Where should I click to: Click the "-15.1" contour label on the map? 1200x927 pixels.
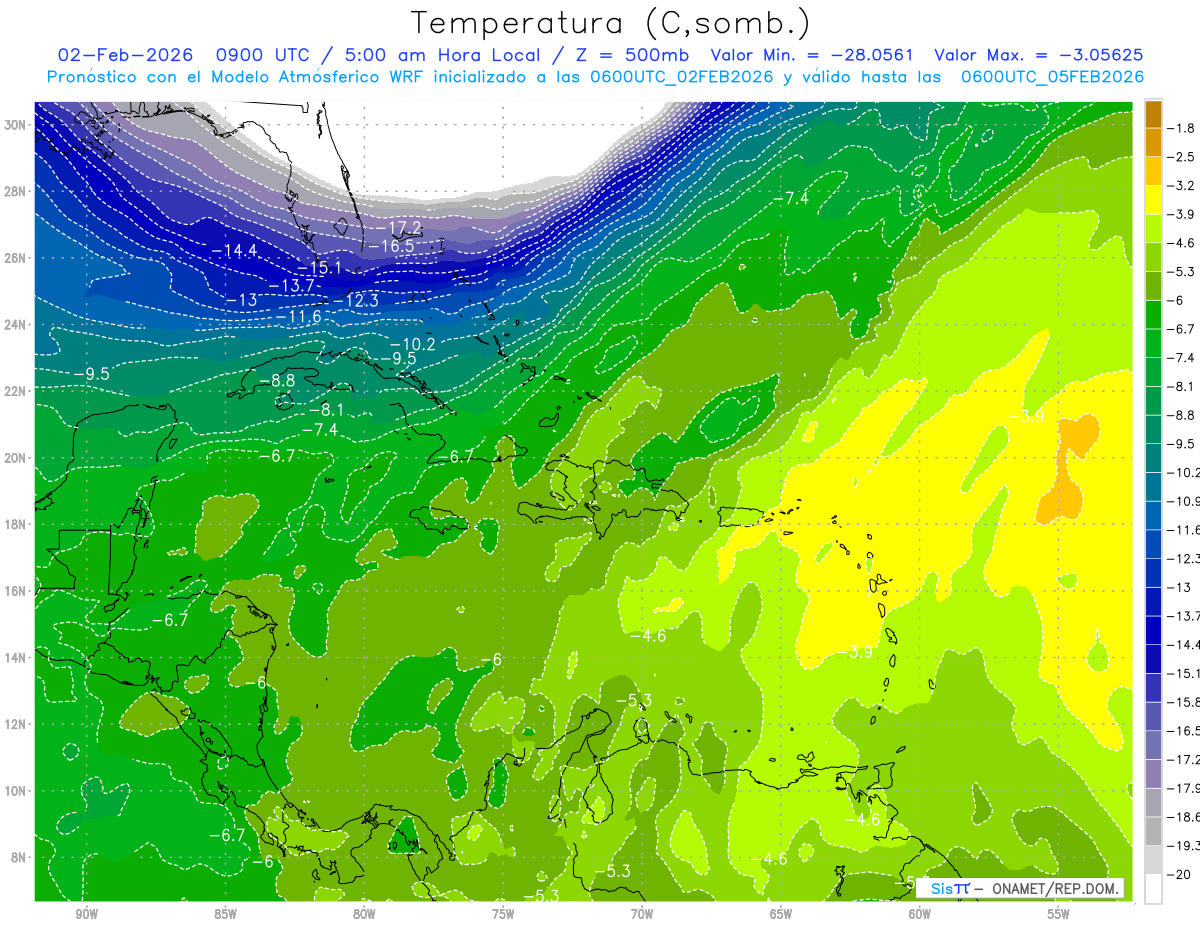point(320,268)
